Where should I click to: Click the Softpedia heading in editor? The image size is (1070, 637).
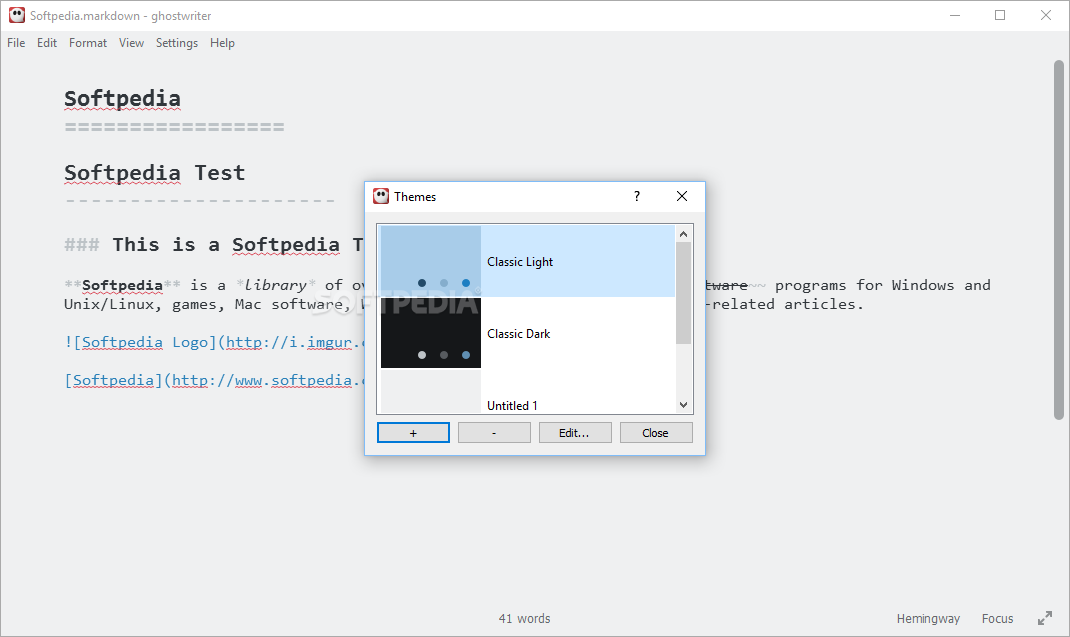(123, 99)
